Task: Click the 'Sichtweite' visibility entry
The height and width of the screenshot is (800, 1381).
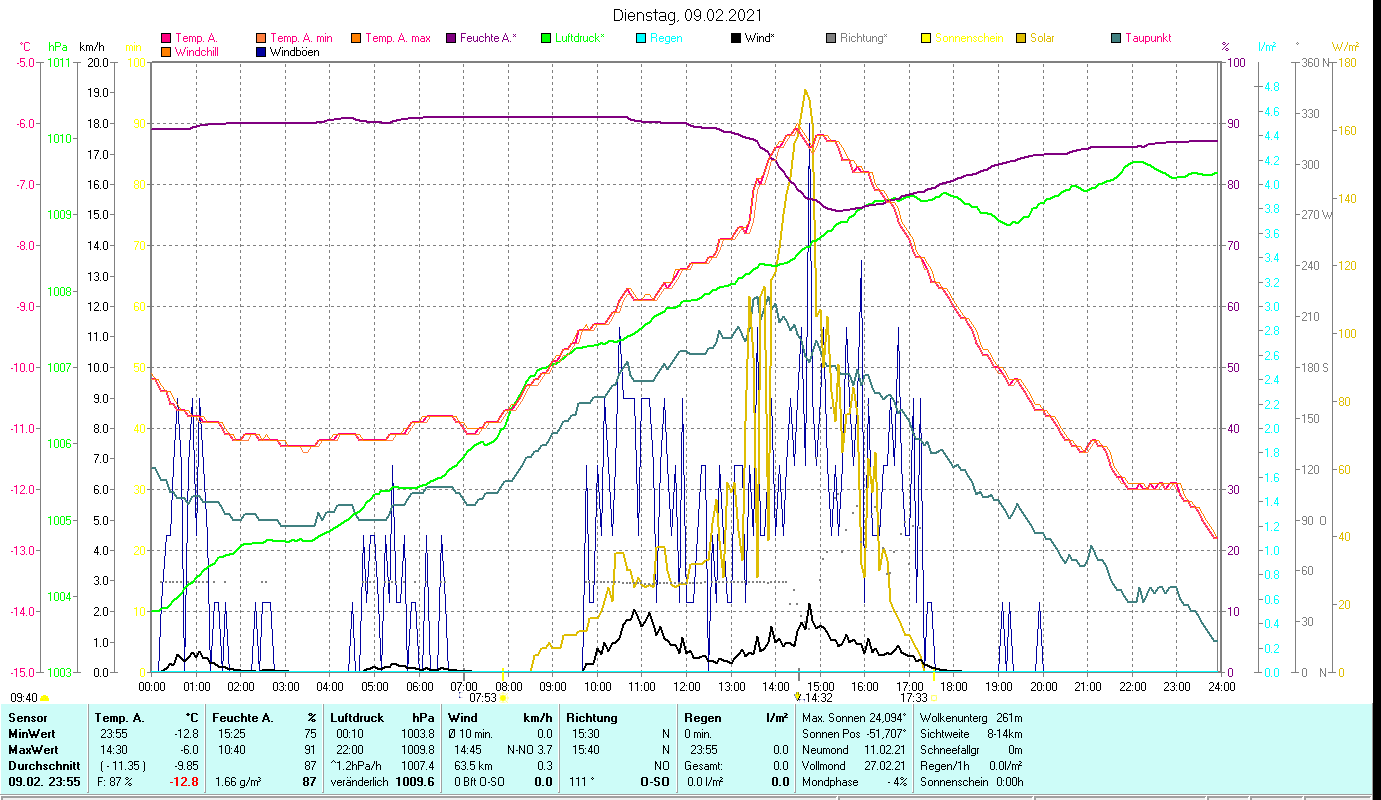Action: click(971, 734)
